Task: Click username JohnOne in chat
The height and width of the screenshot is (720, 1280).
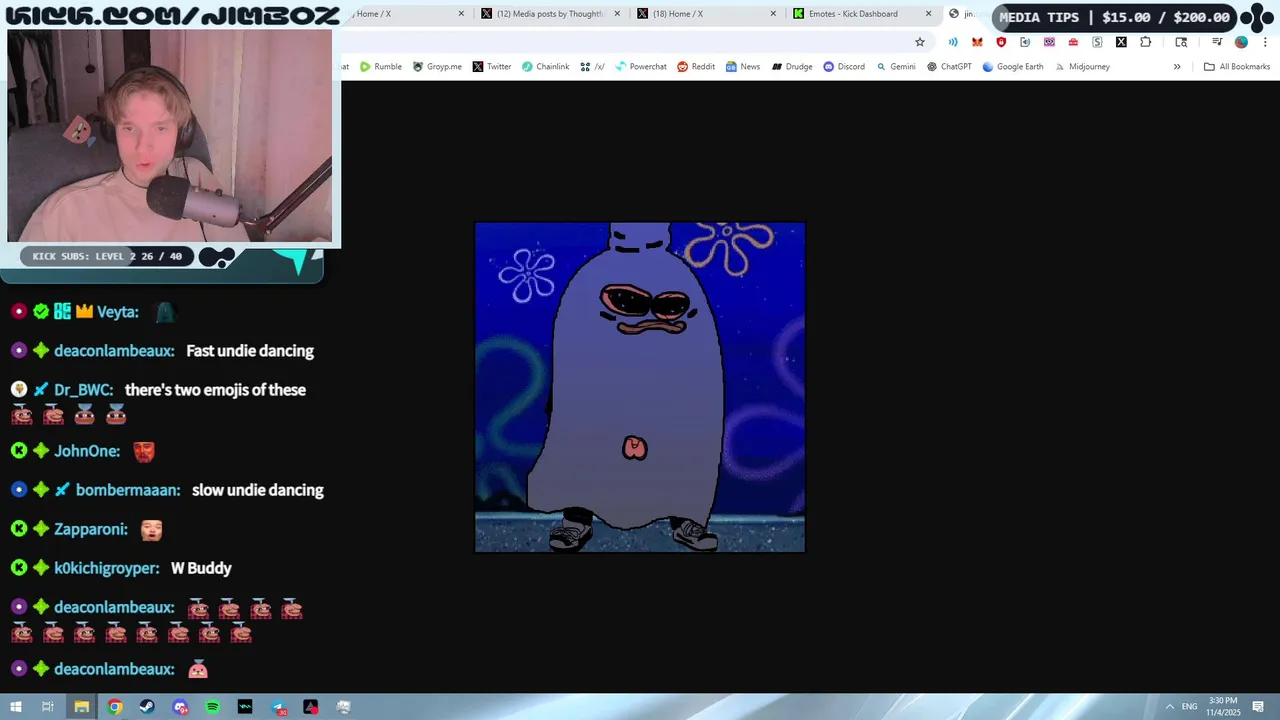Action: (87, 451)
